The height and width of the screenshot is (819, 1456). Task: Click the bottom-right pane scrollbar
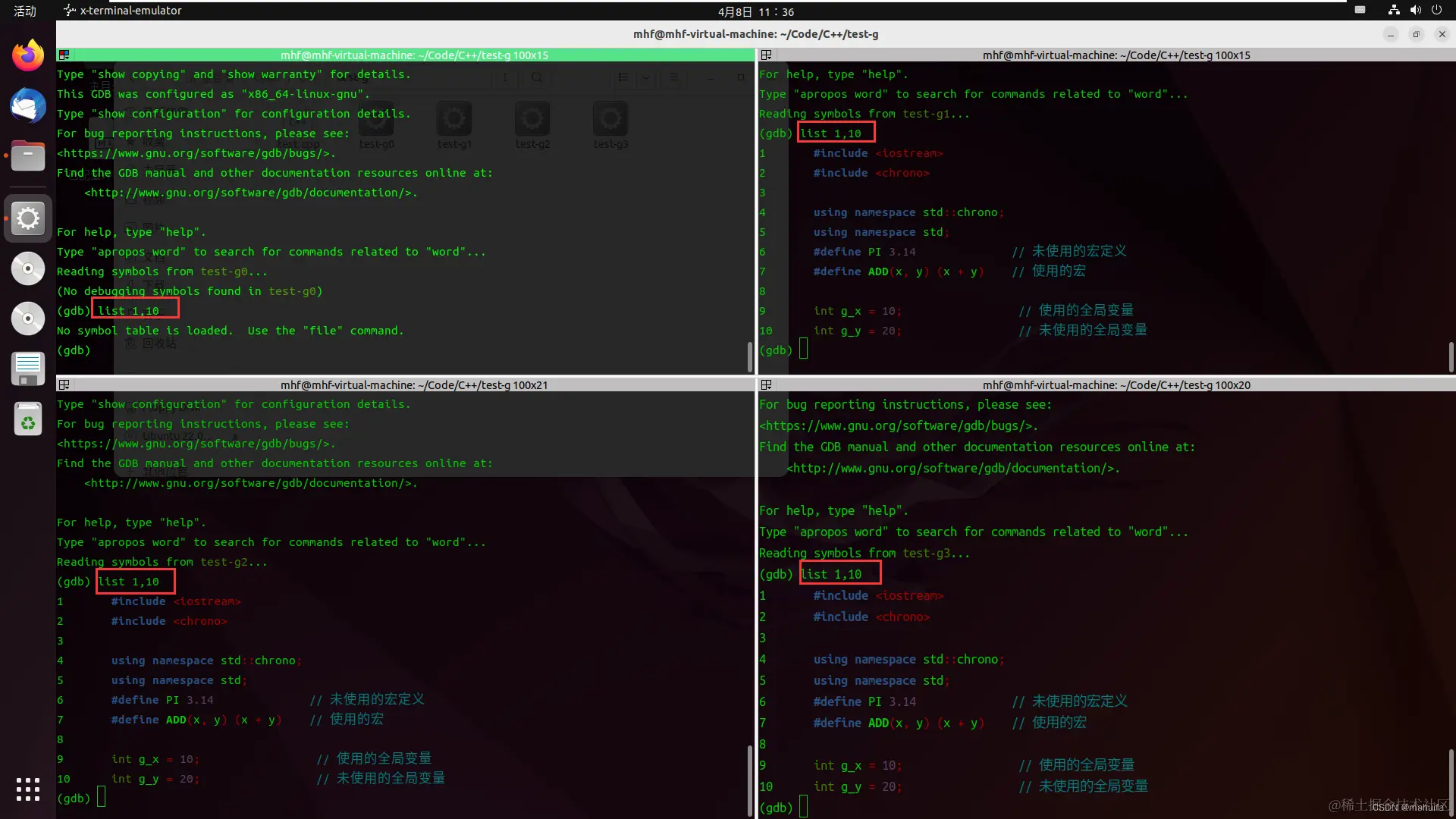point(1451,783)
